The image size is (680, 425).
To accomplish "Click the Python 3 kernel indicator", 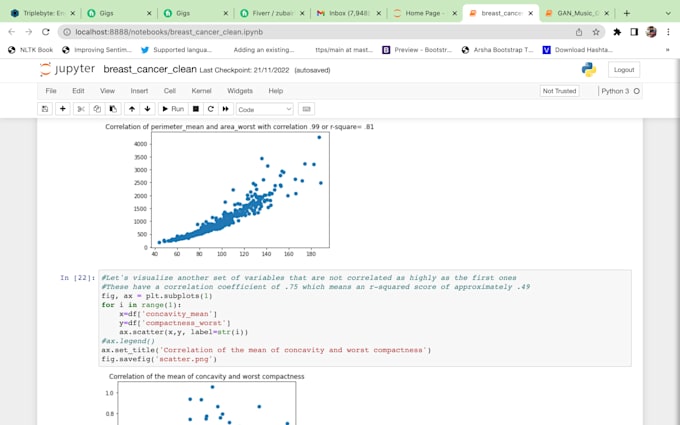I will click(615, 91).
